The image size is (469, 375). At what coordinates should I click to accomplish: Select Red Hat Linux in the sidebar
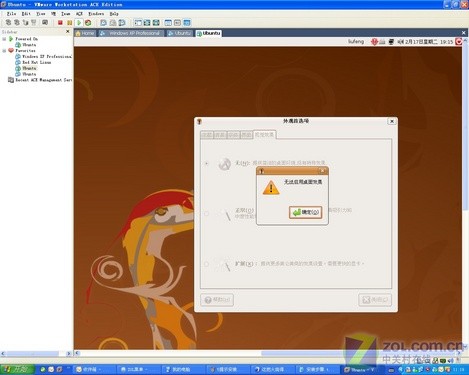pyautogui.click(x=33, y=62)
